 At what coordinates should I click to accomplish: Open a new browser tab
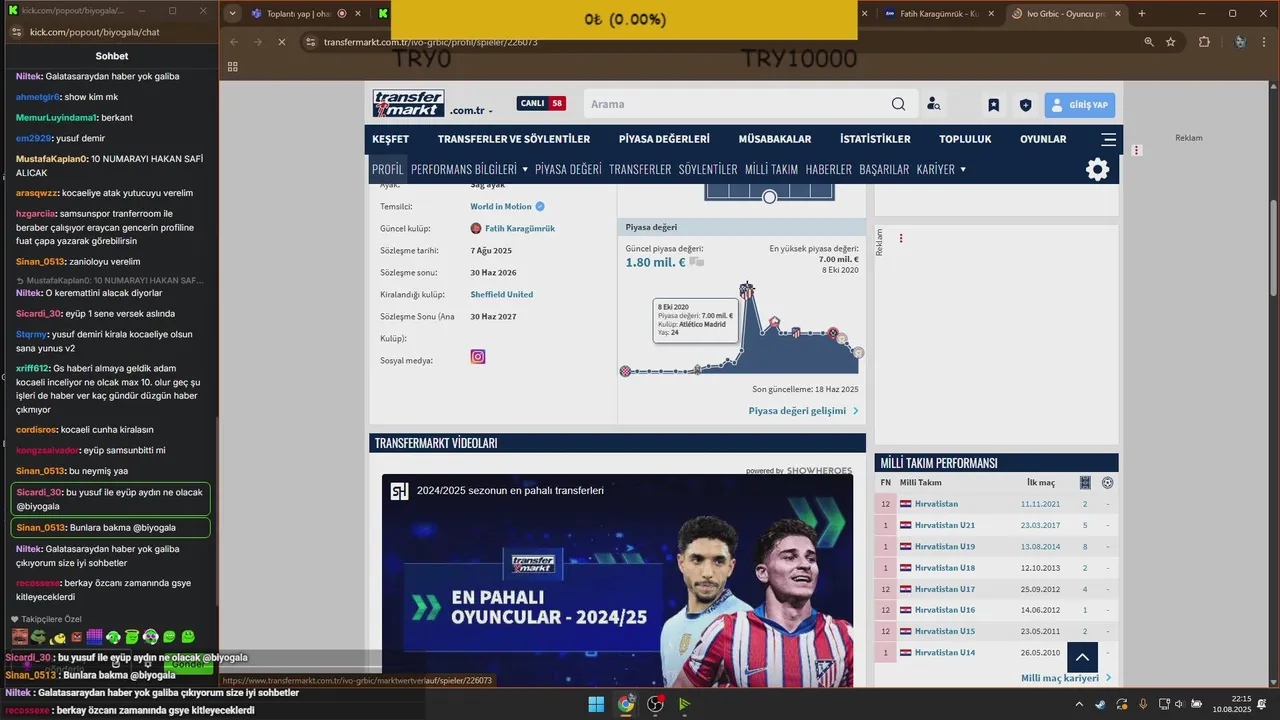tap(1142, 14)
